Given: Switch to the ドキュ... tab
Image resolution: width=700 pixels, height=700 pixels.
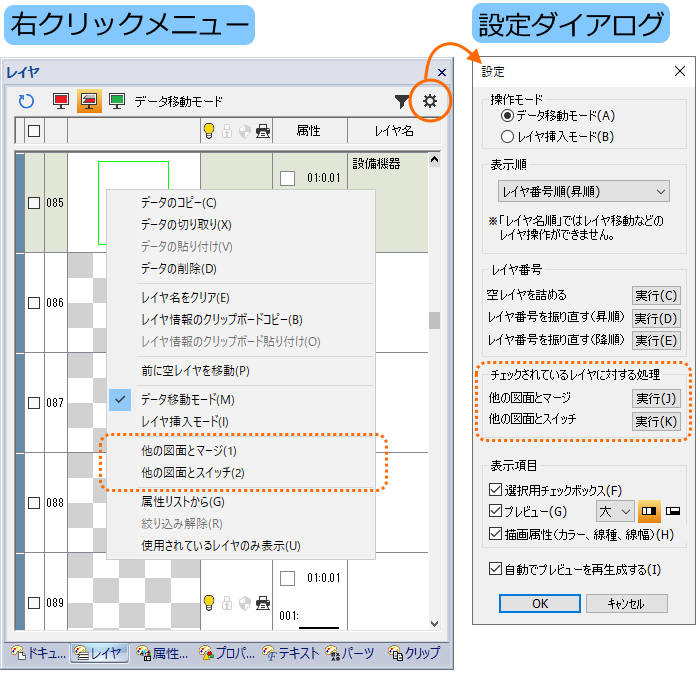Looking at the screenshot, I should pos(38,653).
